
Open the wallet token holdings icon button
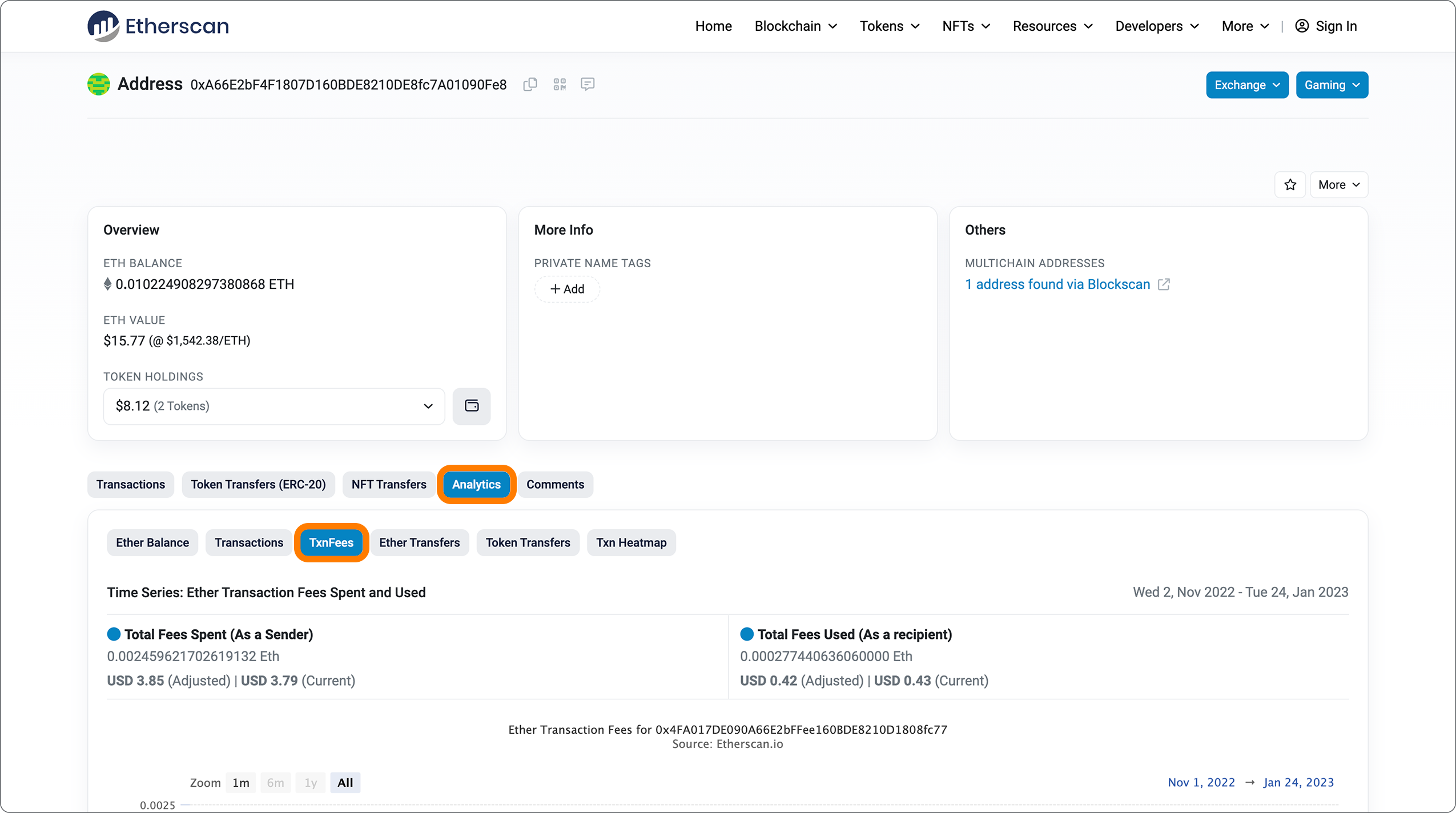tap(472, 406)
